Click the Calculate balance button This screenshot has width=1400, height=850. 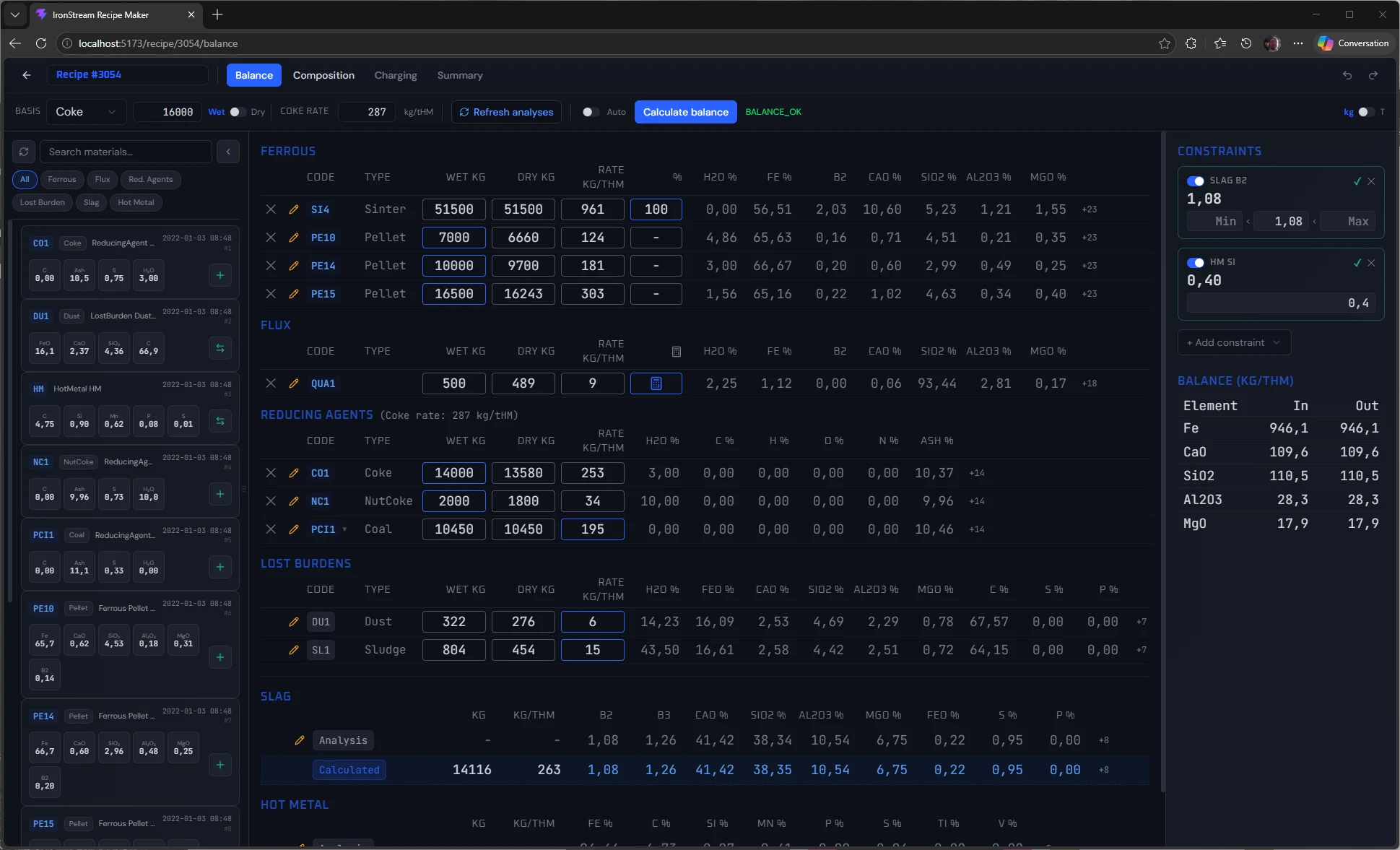(686, 112)
